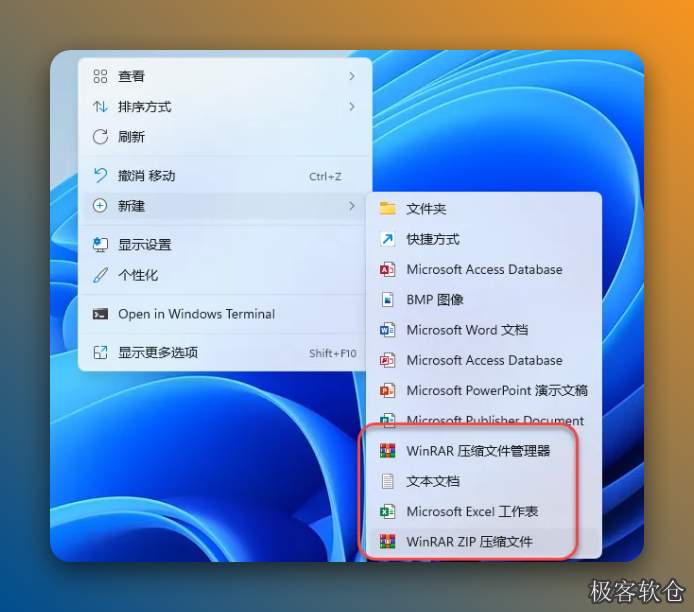This screenshot has height=612, width=694.
Task: Click the BMP 图像 file icon
Action: click(388, 300)
